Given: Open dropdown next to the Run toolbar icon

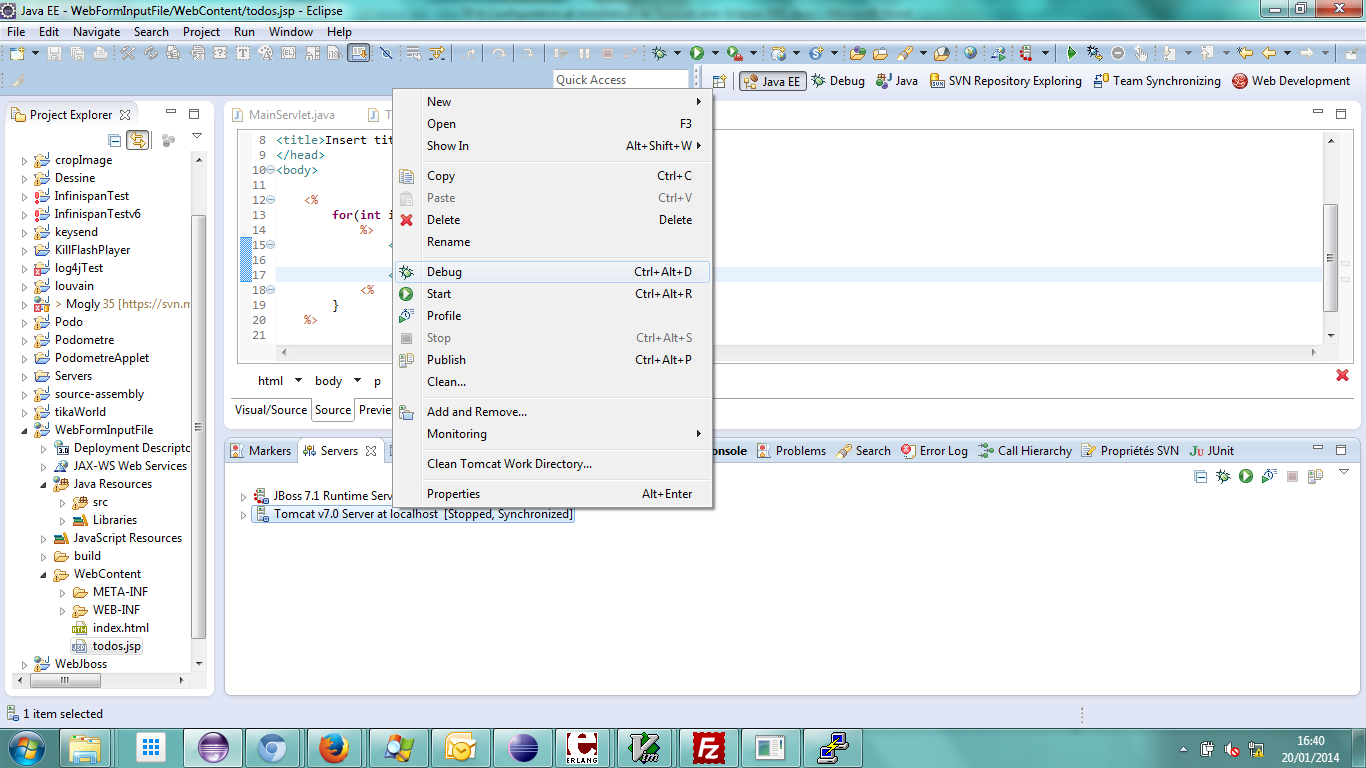Looking at the screenshot, I should pyautogui.click(x=715, y=53).
